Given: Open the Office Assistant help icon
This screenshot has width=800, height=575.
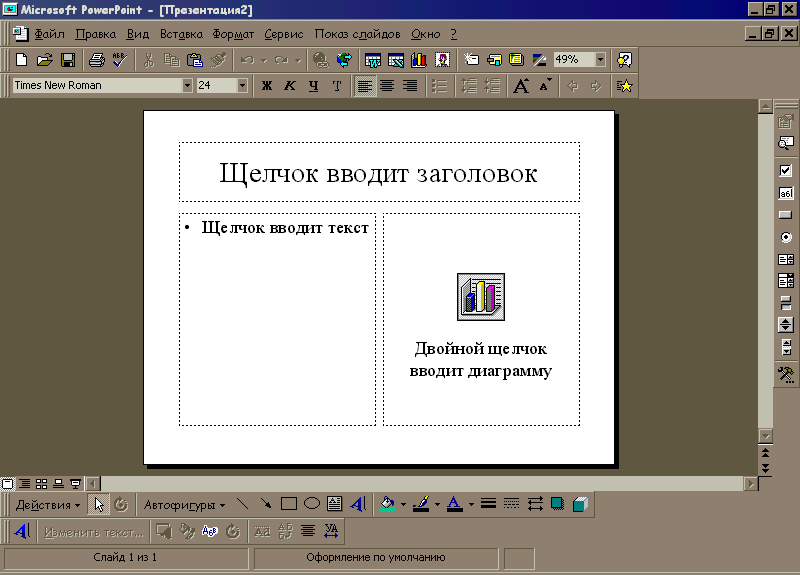Looking at the screenshot, I should point(624,60).
